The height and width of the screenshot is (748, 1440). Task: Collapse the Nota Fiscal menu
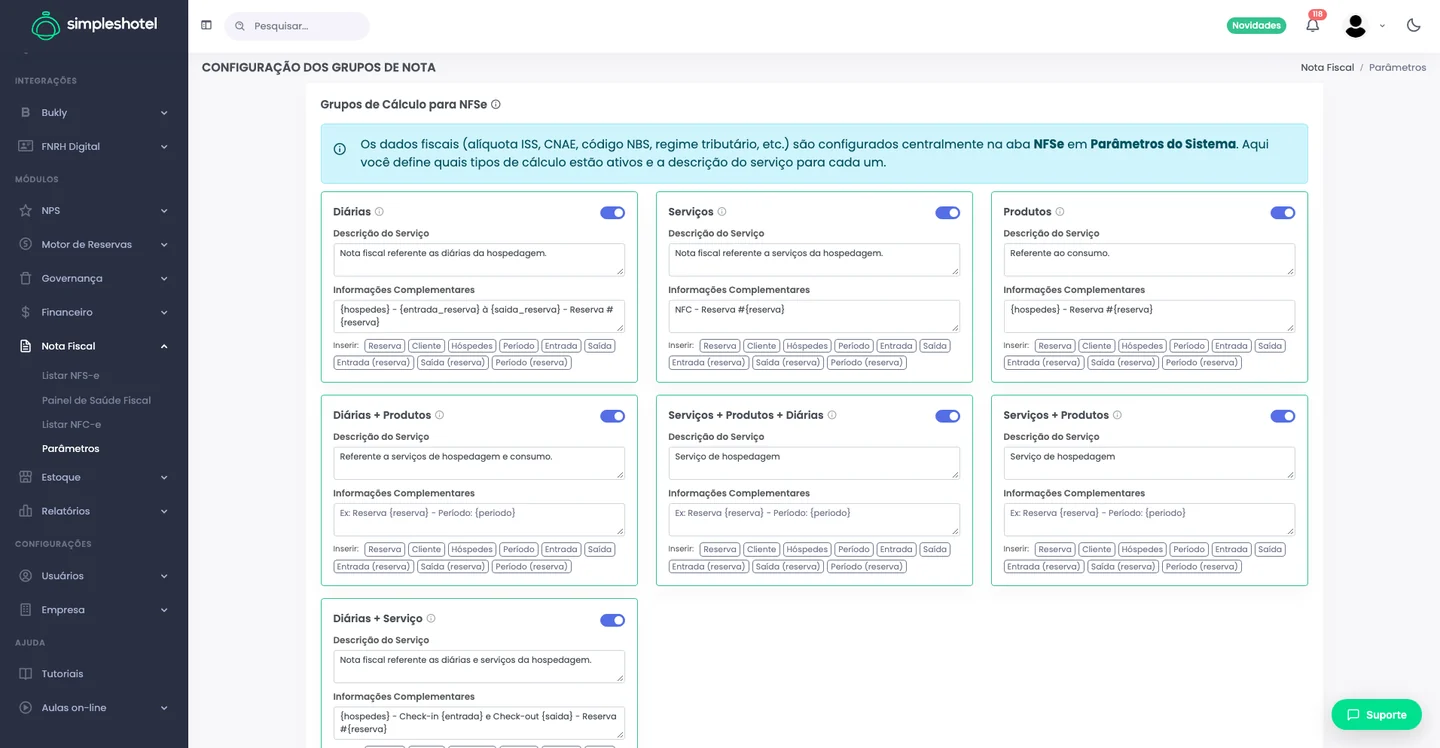click(94, 346)
